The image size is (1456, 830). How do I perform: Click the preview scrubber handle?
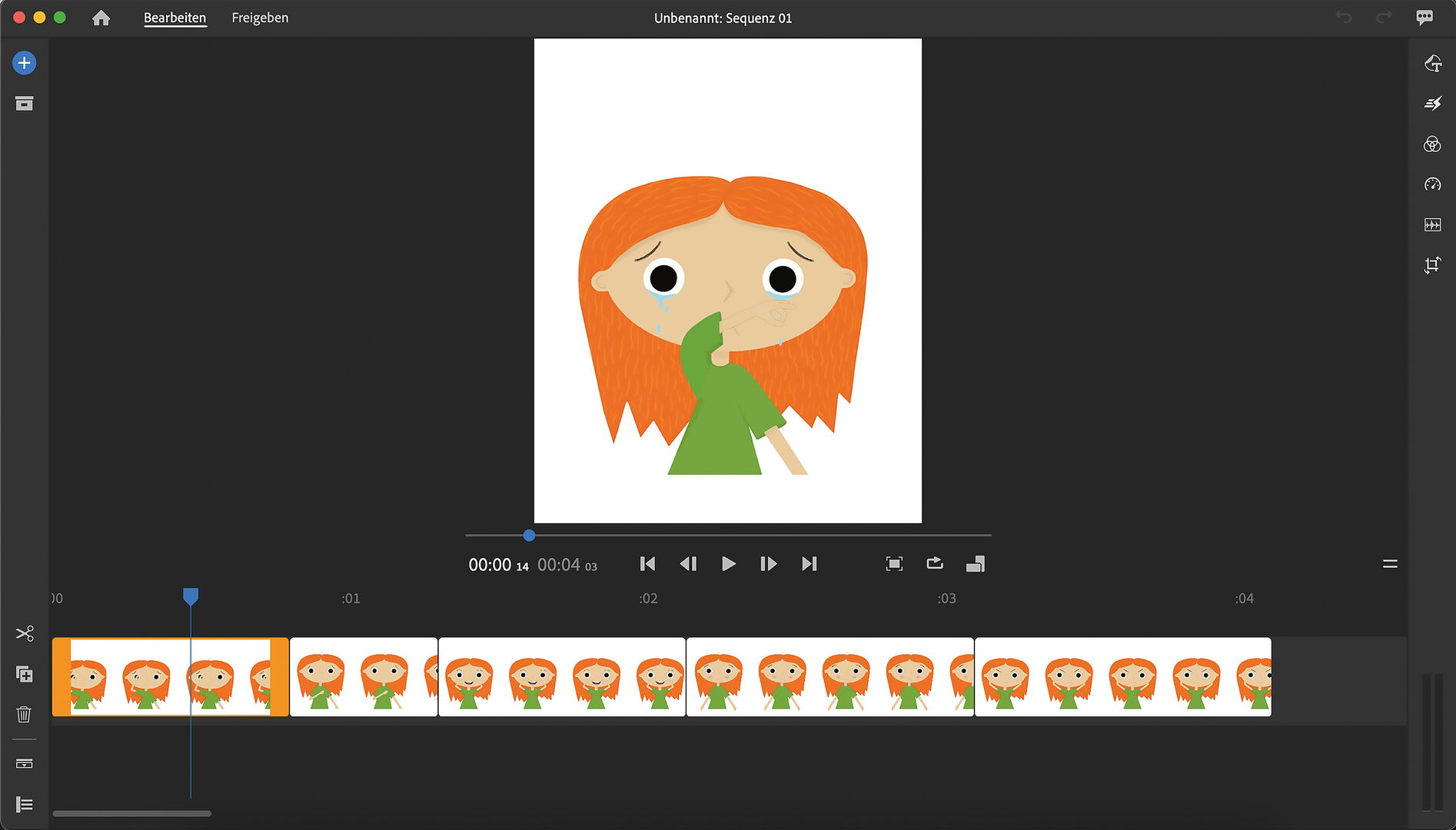pyautogui.click(x=529, y=536)
